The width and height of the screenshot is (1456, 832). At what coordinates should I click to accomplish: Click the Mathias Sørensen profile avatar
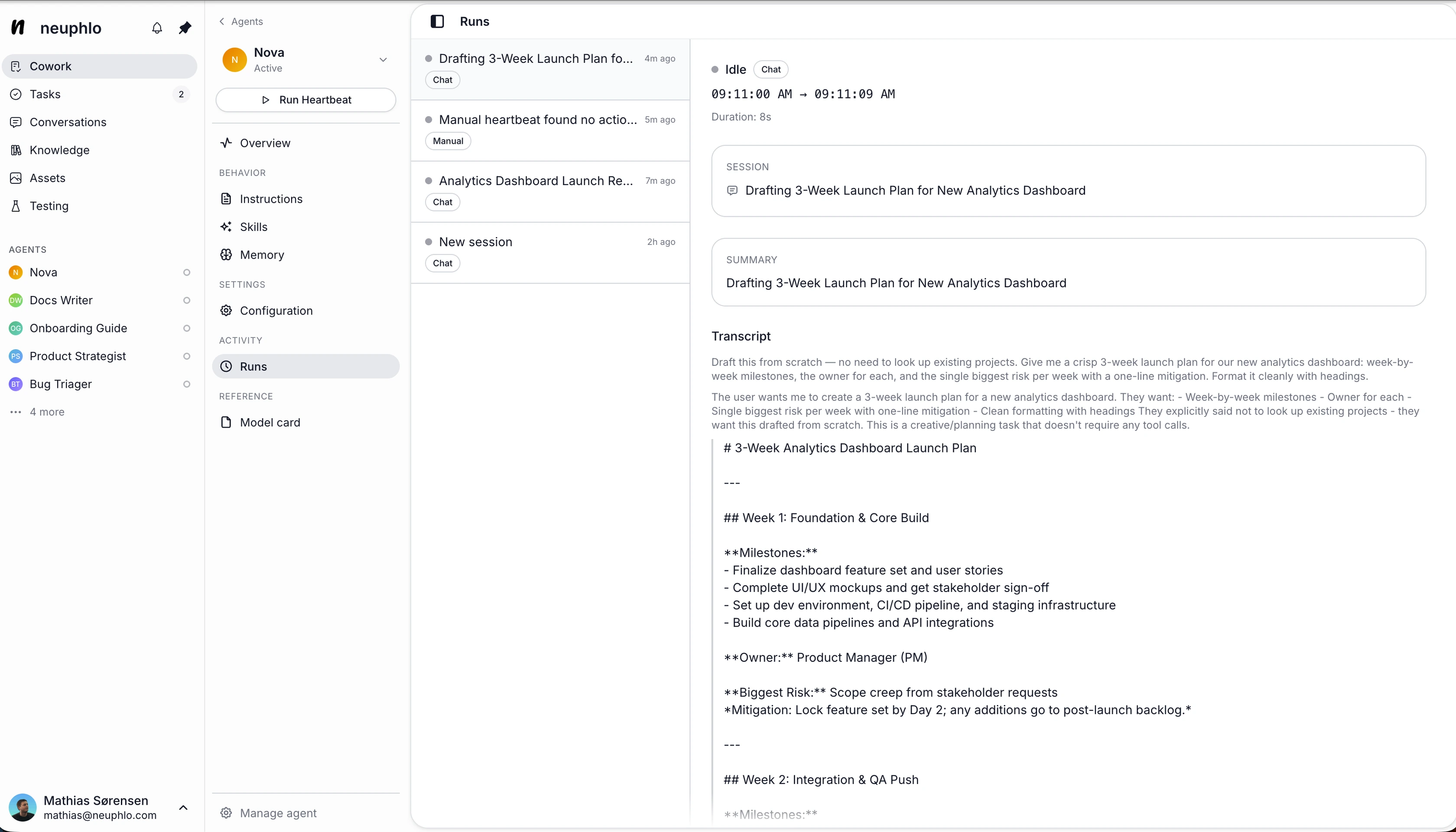[x=23, y=807]
